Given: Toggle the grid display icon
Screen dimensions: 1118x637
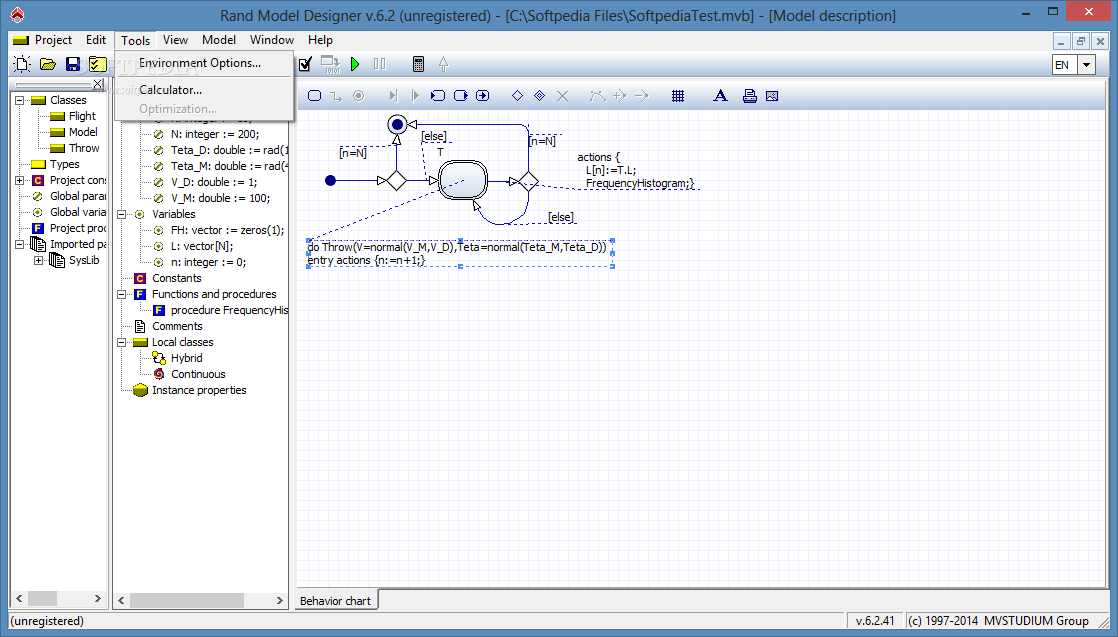Looking at the screenshot, I should tap(678, 96).
